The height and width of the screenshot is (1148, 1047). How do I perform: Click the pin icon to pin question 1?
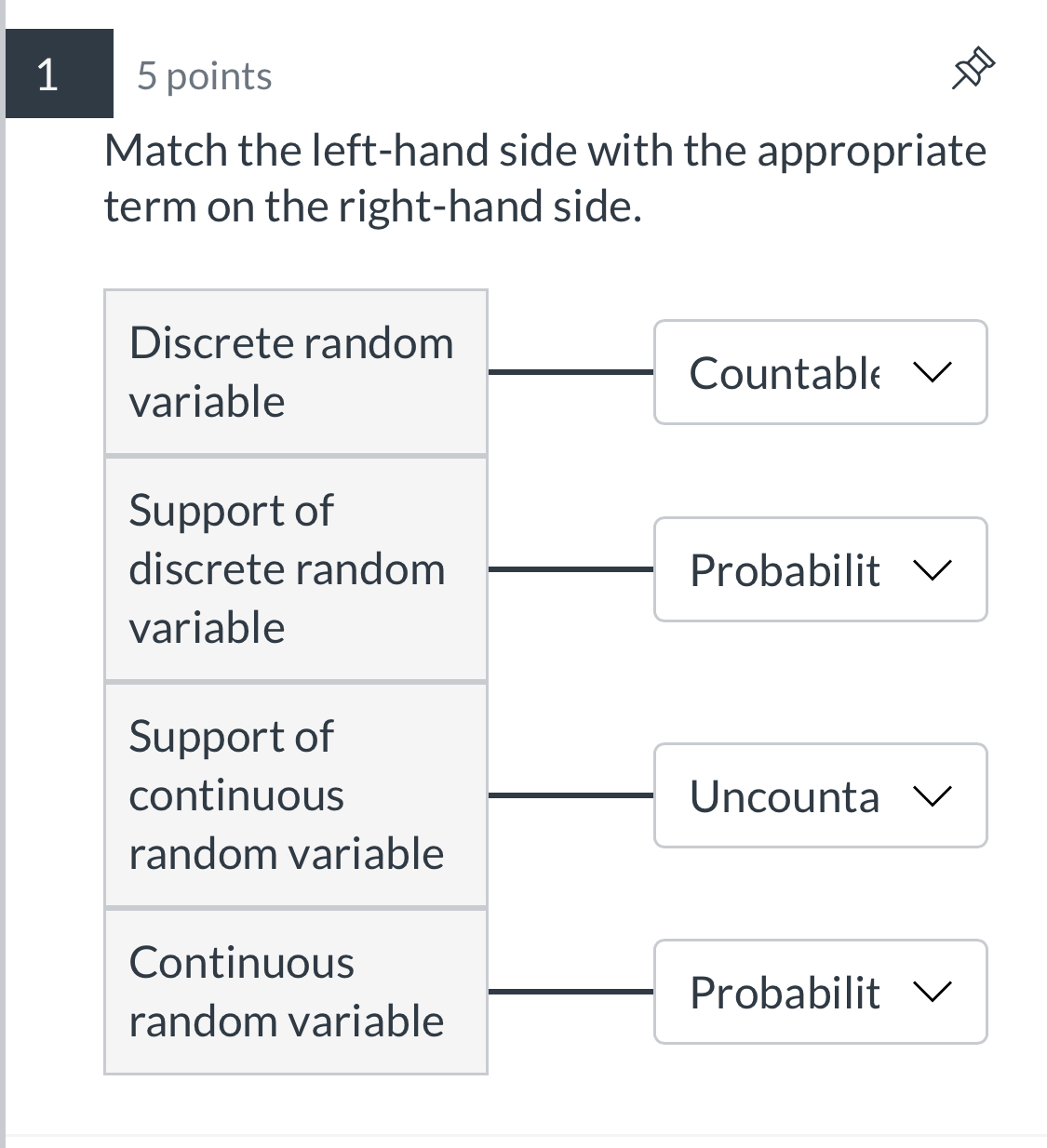pos(973,67)
